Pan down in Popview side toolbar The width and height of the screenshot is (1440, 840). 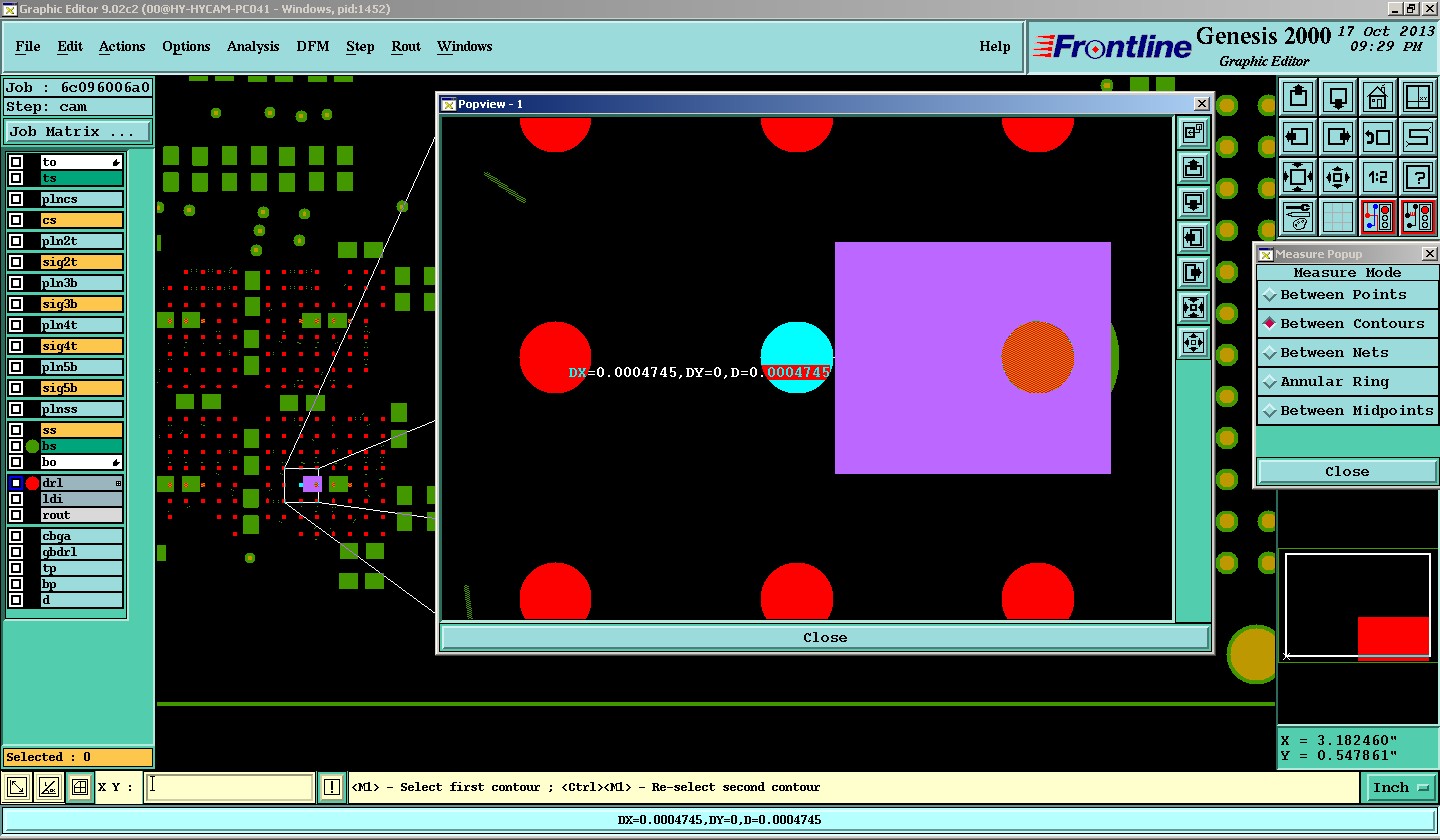click(1193, 202)
